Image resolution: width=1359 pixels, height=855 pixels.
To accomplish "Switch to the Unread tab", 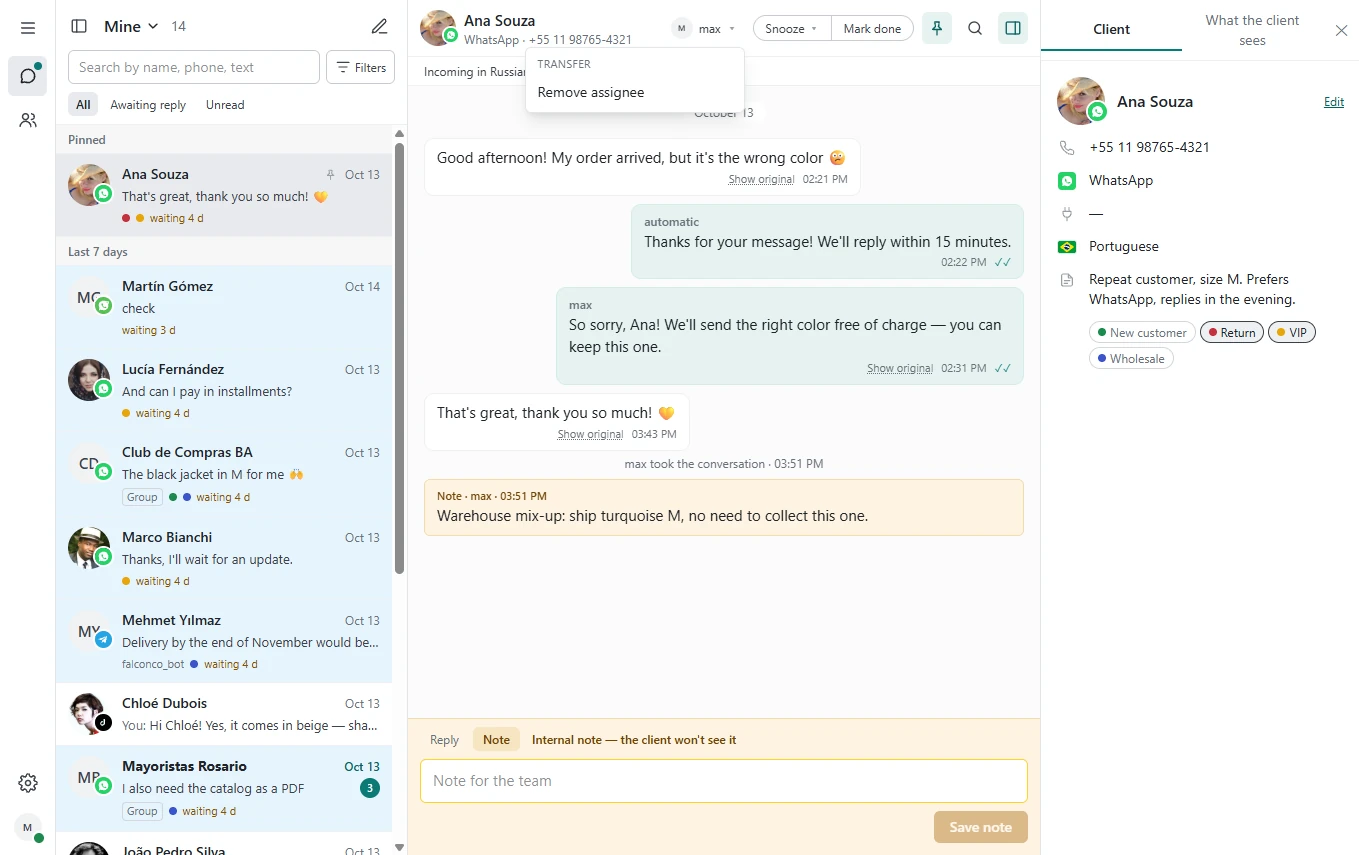I will (x=225, y=105).
